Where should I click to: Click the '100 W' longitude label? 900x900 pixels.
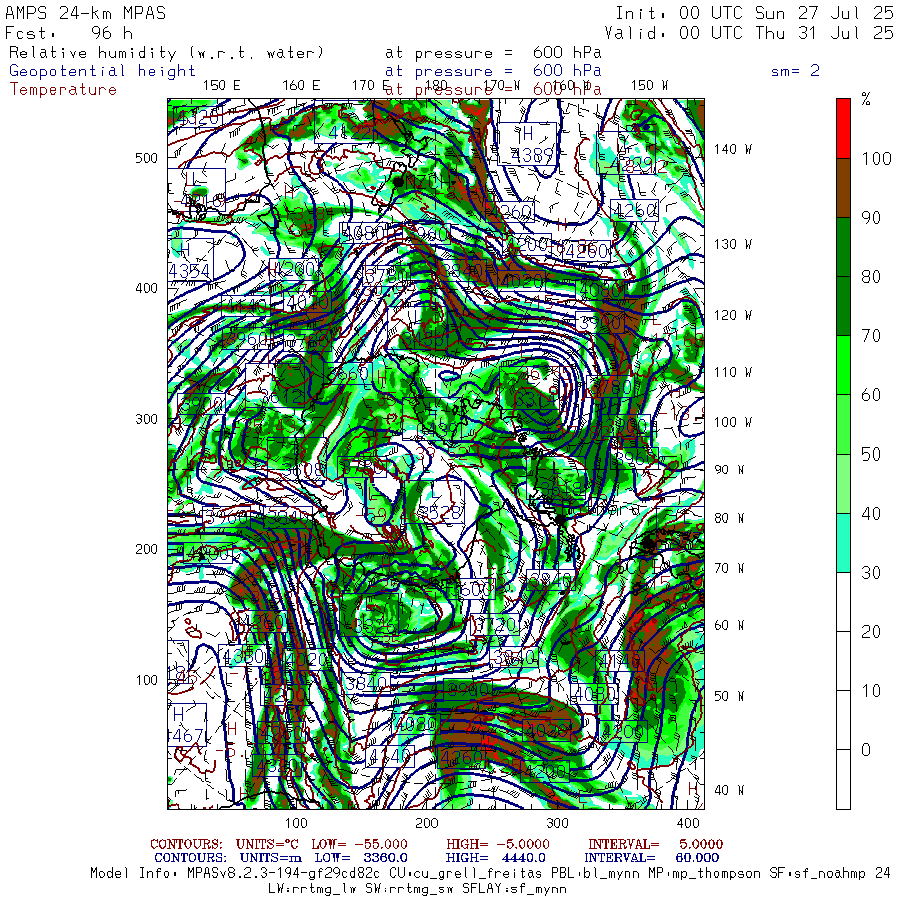[x=732, y=422]
